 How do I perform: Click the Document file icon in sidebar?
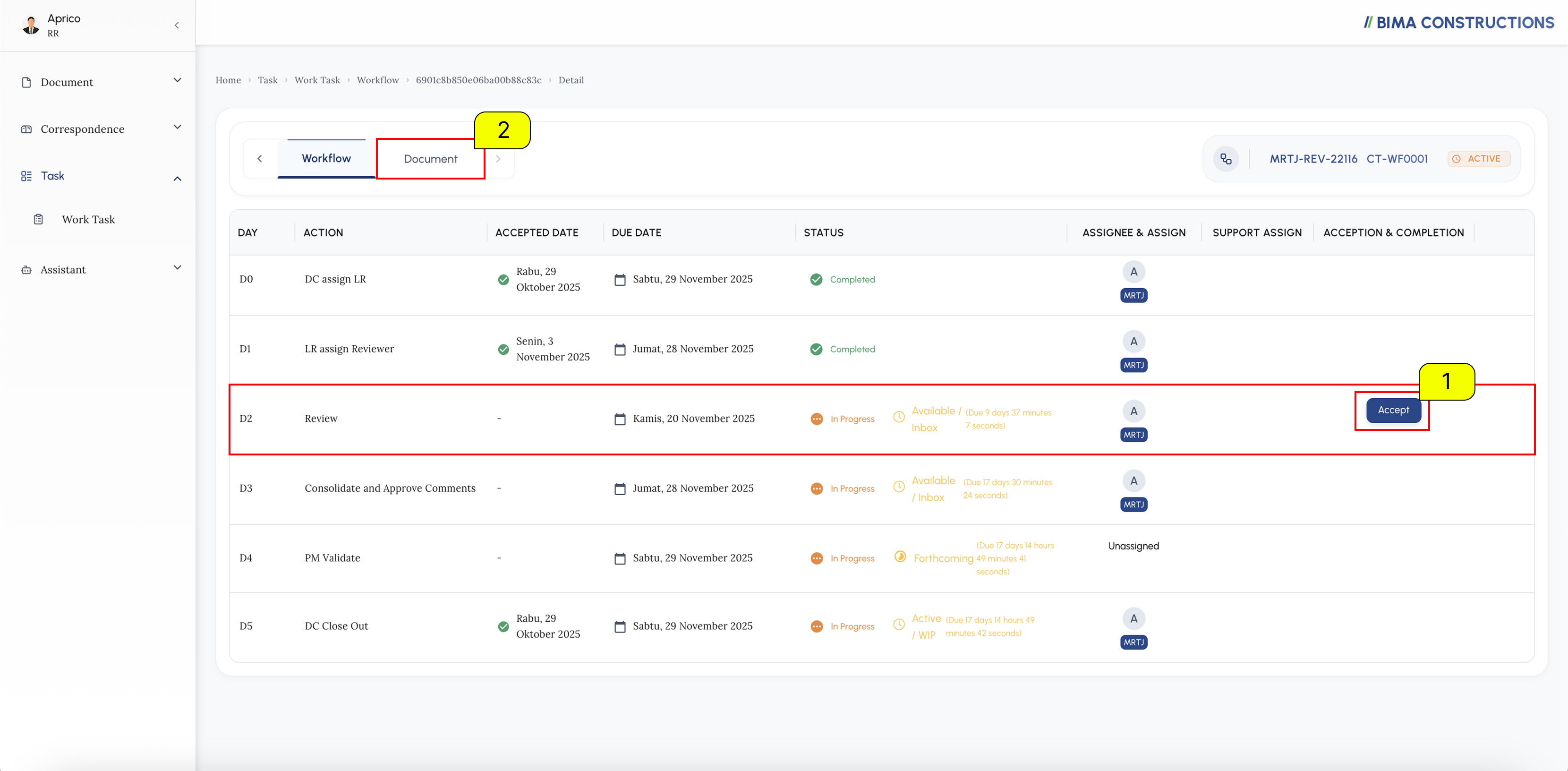tap(26, 82)
